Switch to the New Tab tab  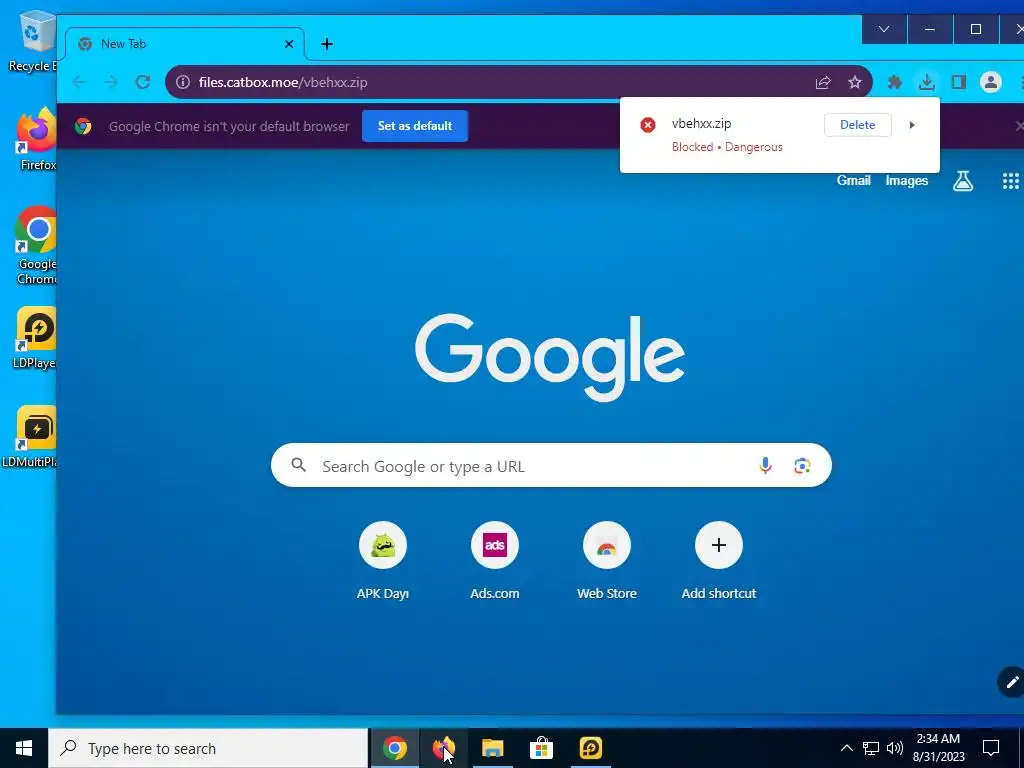[x=185, y=44]
